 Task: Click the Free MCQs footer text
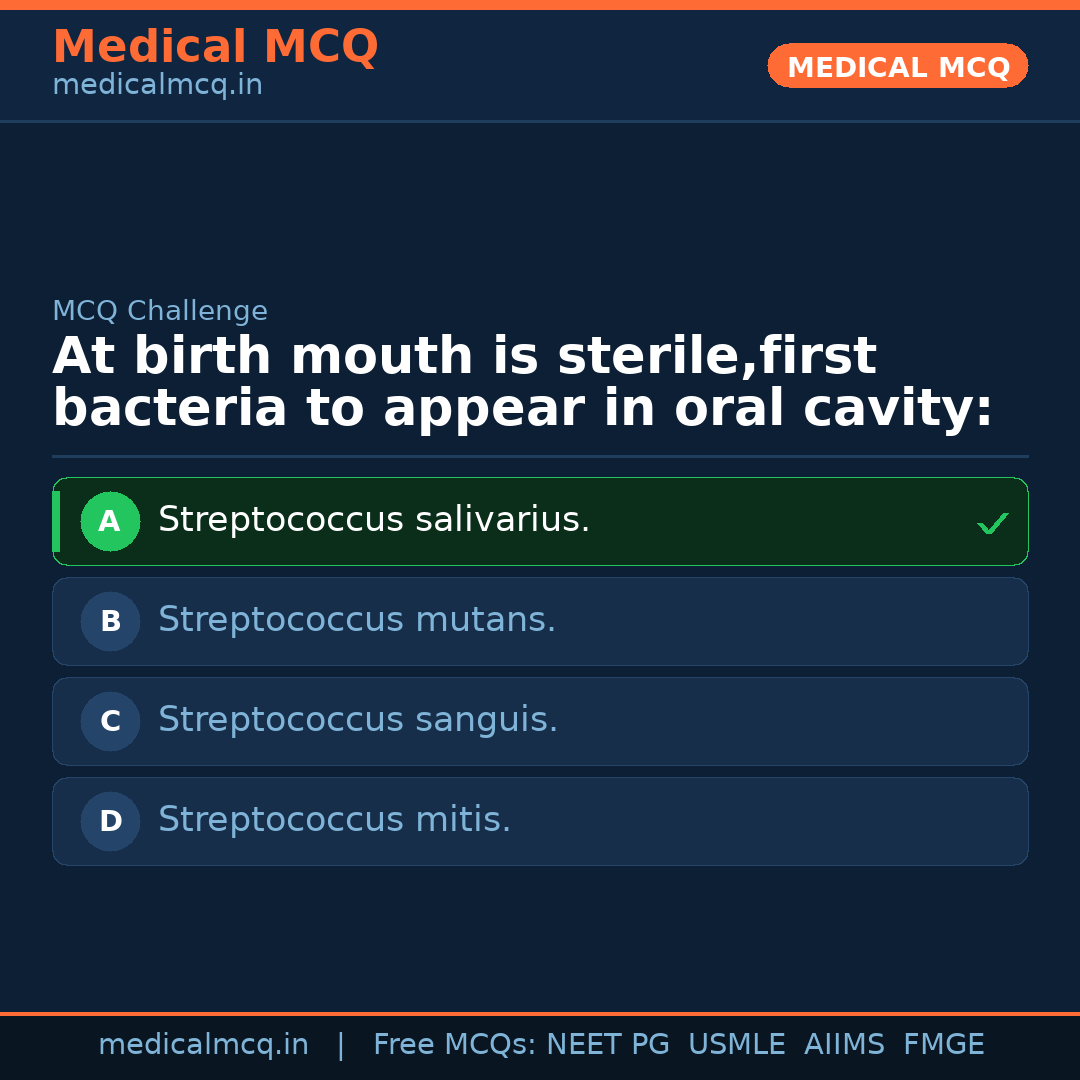coord(454,1045)
